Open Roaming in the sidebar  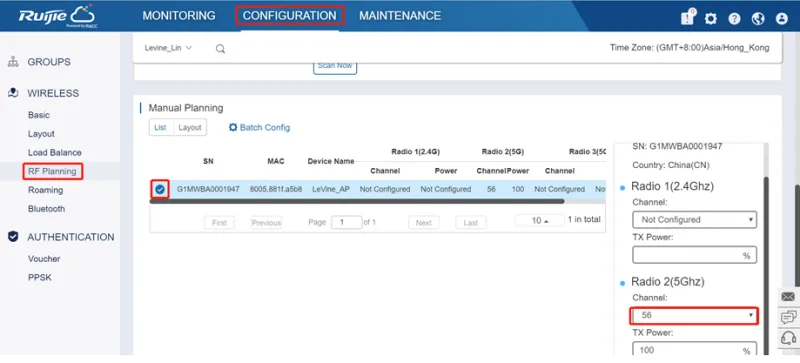(45, 190)
